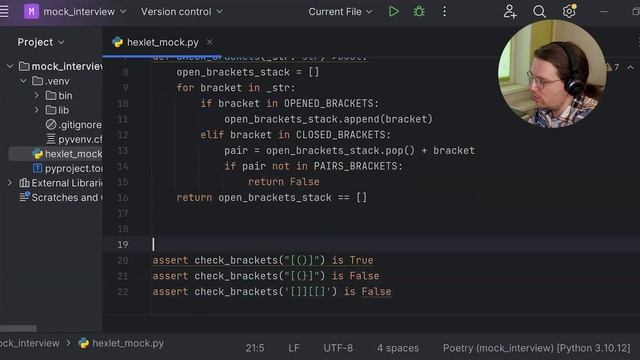The height and width of the screenshot is (360, 640).
Task: Expand External Libraries node
Action: pos(10,183)
